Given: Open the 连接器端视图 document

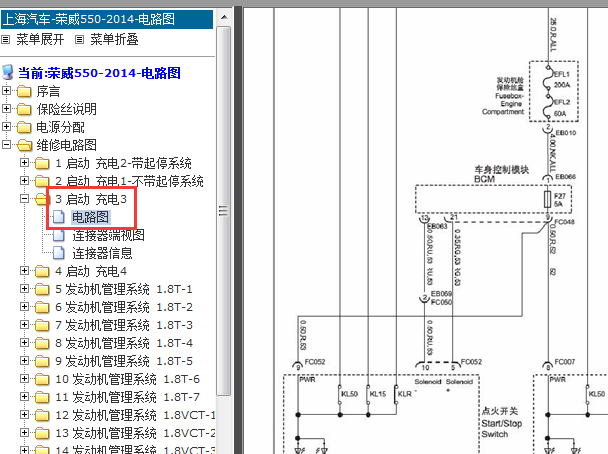Looking at the screenshot, I should [108, 235].
